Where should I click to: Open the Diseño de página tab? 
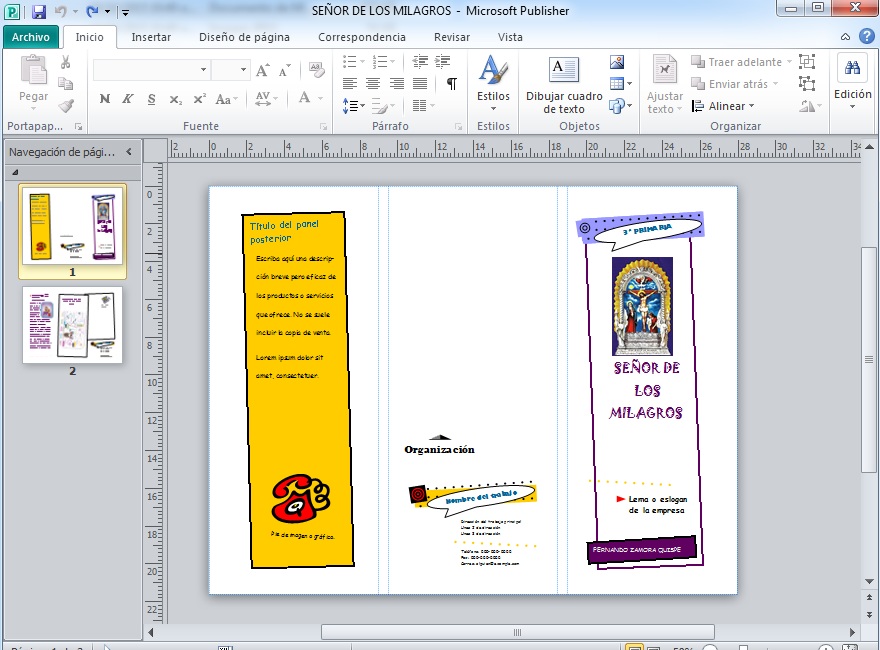tap(244, 37)
